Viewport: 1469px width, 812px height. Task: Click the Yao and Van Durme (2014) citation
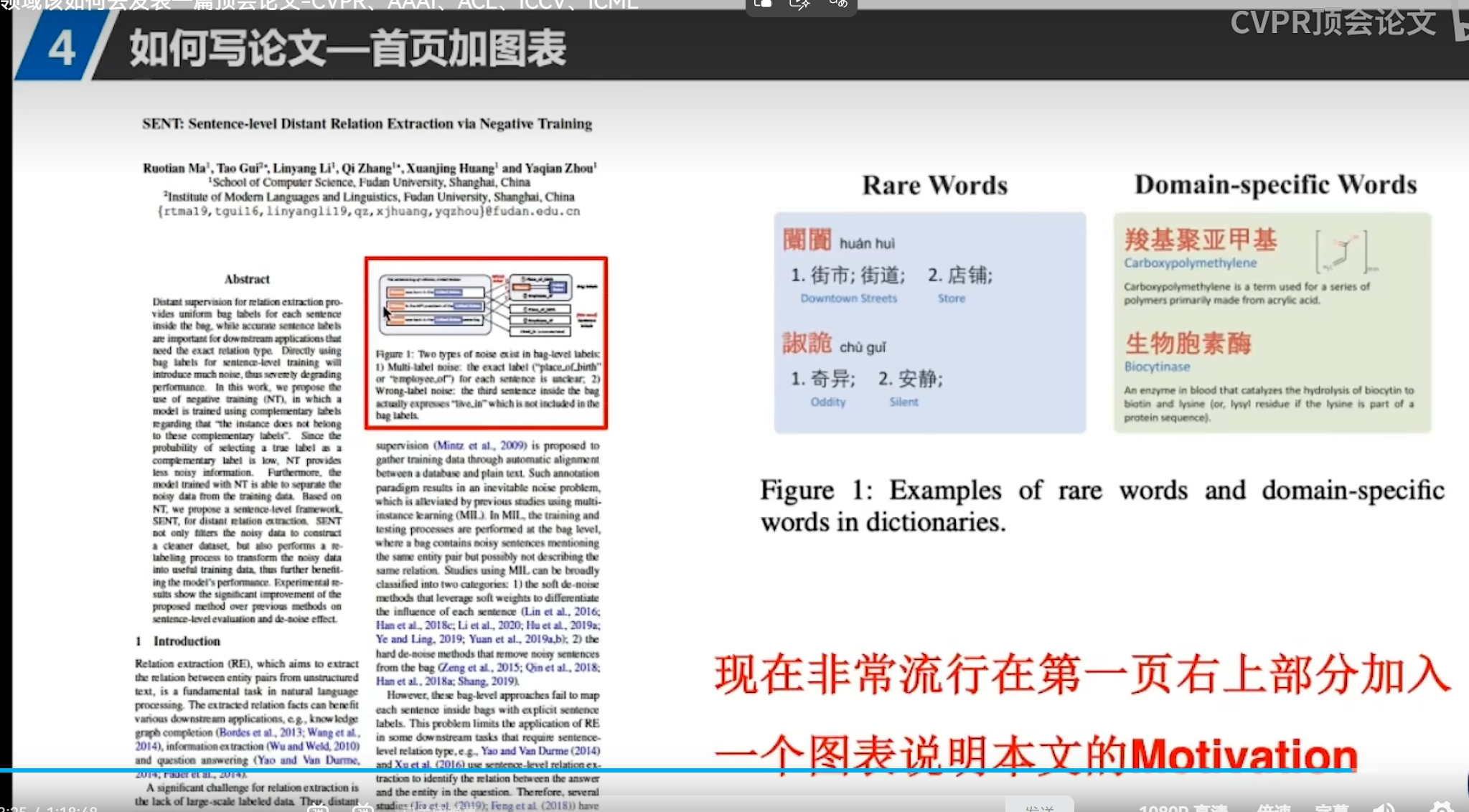pyautogui.click(x=540, y=750)
